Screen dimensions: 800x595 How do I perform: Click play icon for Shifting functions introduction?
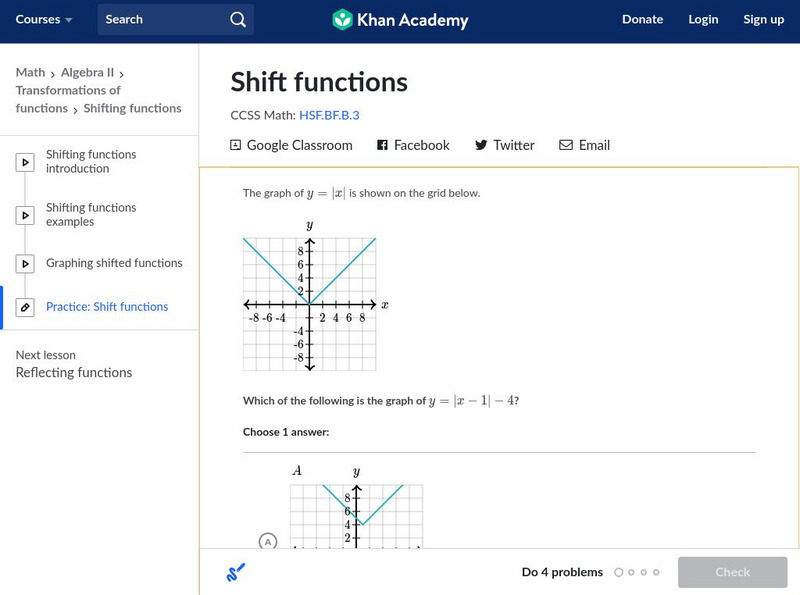coord(26,162)
